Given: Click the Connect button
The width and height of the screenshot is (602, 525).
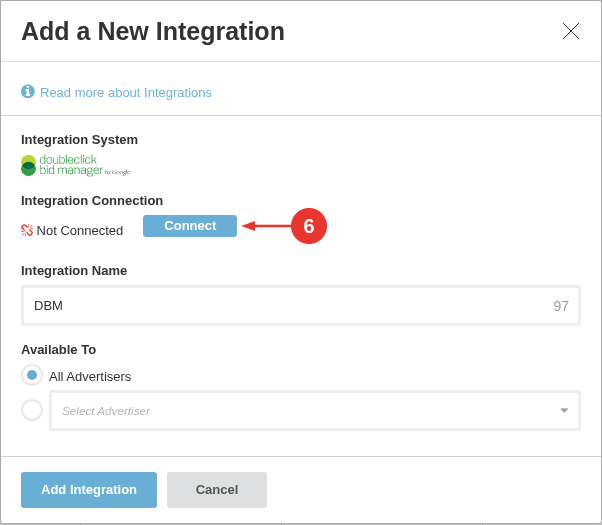Looking at the screenshot, I should click(x=190, y=226).
